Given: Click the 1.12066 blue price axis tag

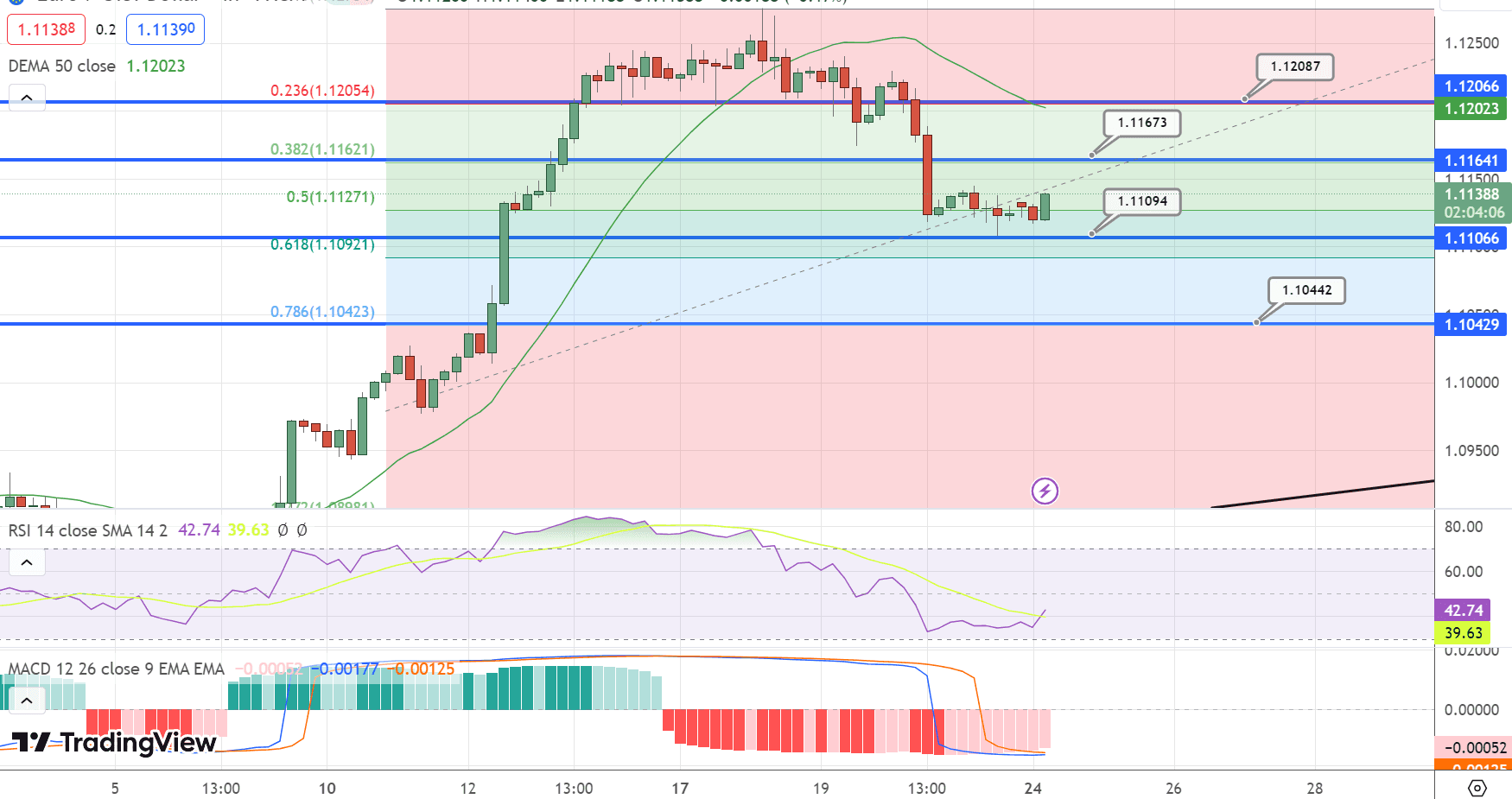Looking at the screenshot, I should (1471, 86).
